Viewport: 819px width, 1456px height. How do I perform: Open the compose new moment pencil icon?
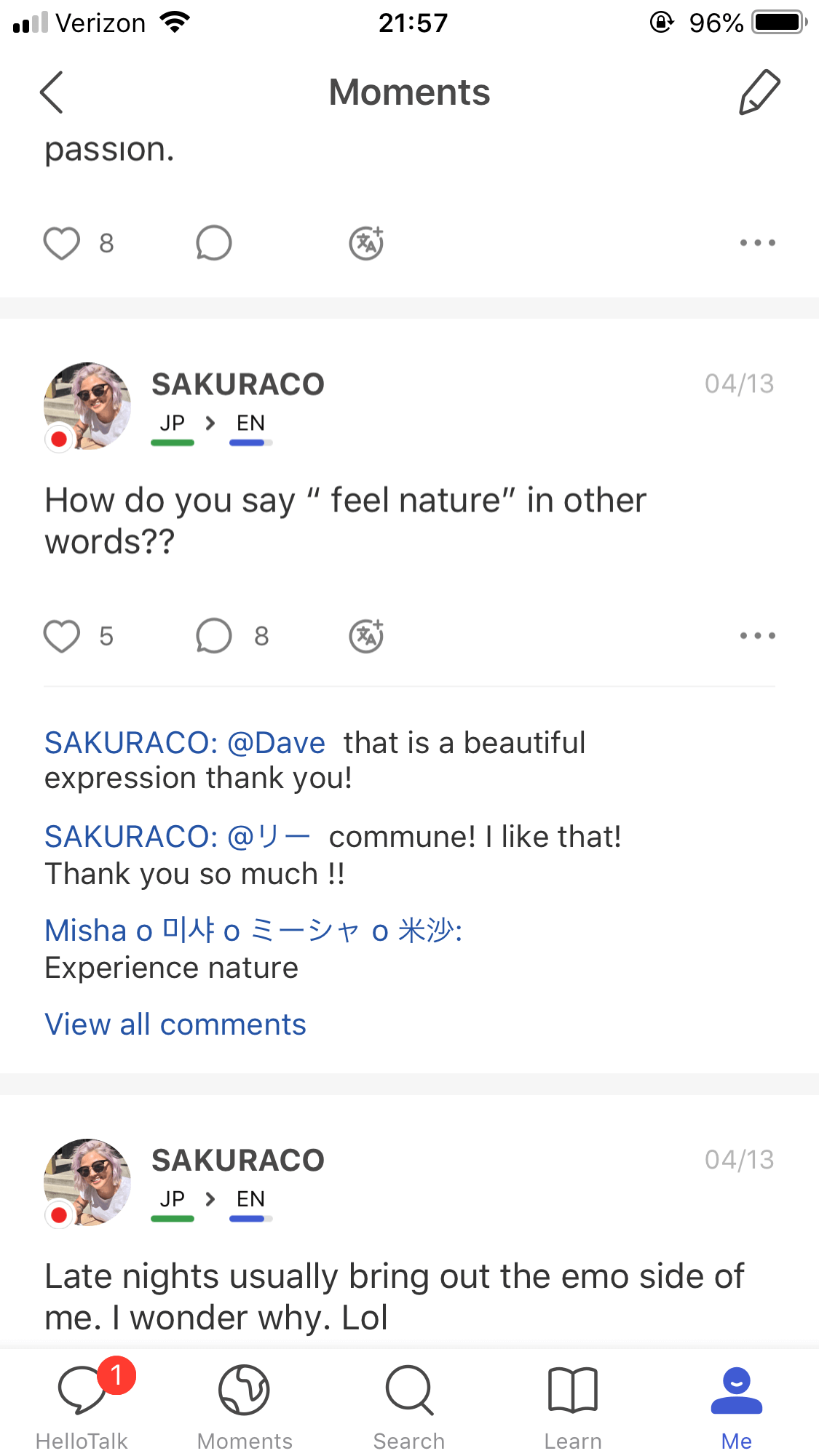(759, 92)
